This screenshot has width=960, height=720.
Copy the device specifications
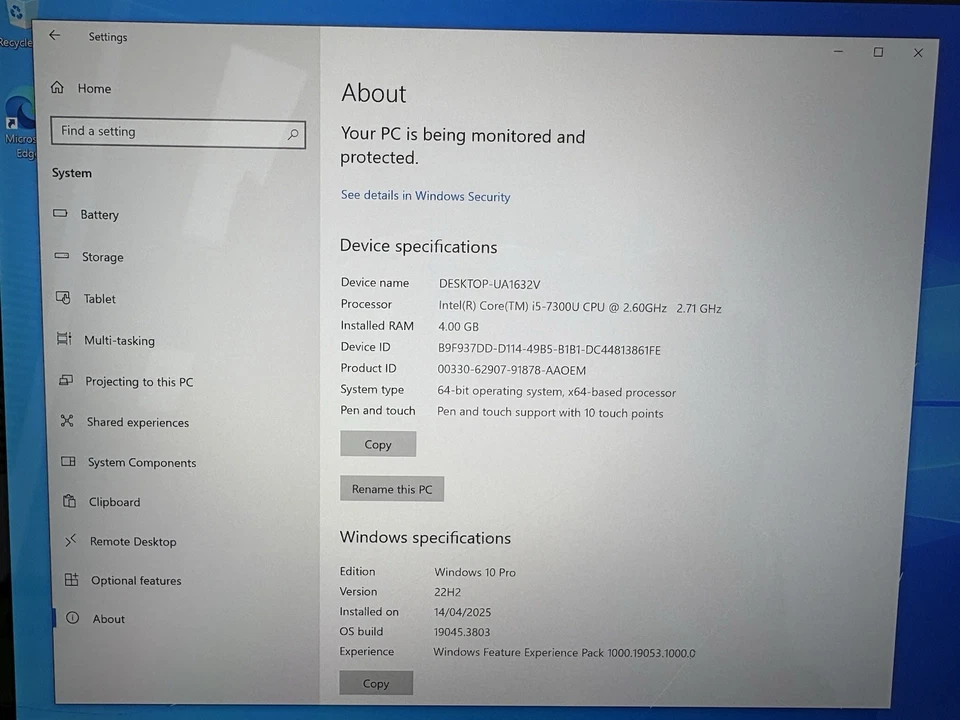(378, 444)
